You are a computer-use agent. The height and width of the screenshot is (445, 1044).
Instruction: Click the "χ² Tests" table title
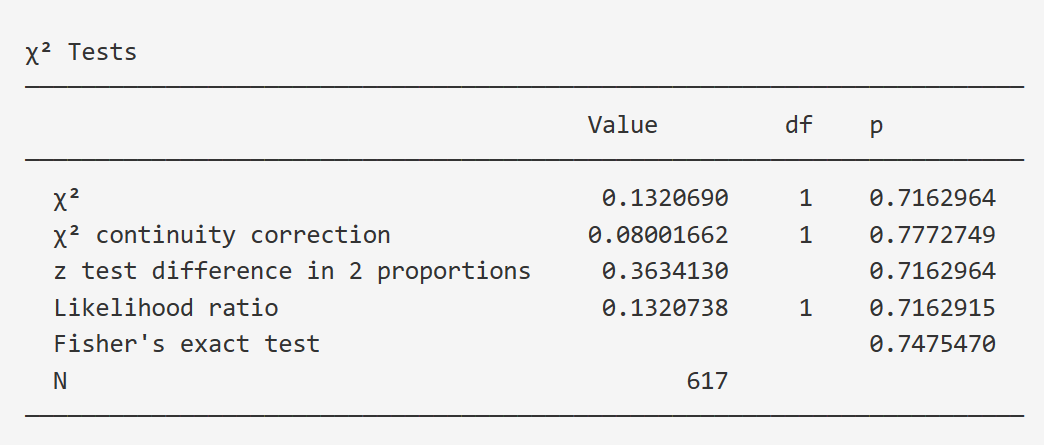(x=80, y=52)
